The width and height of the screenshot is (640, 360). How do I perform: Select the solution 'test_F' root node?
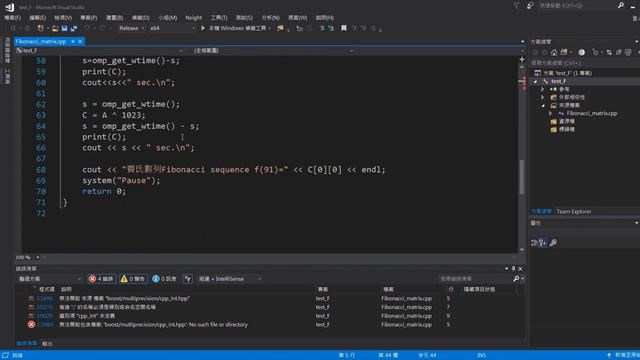click(x=567, y=73)
